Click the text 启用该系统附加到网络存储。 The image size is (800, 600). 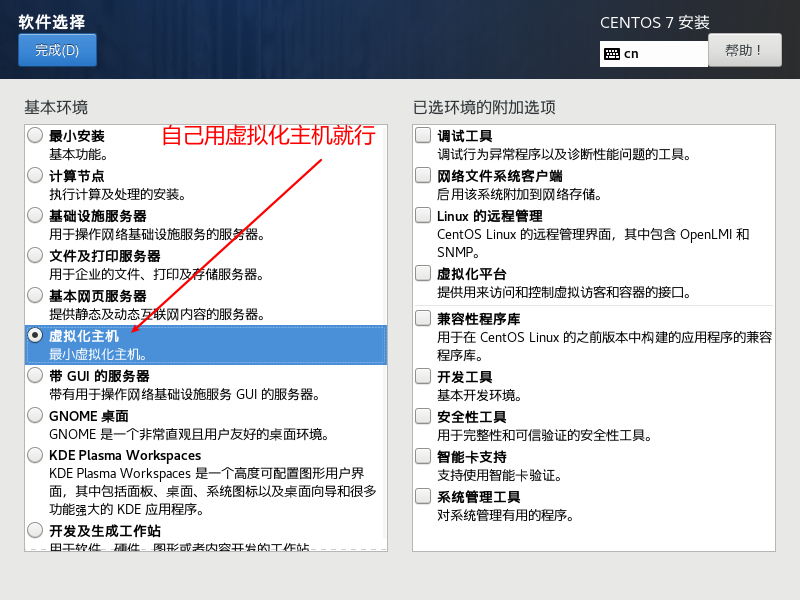pos(519,194)
